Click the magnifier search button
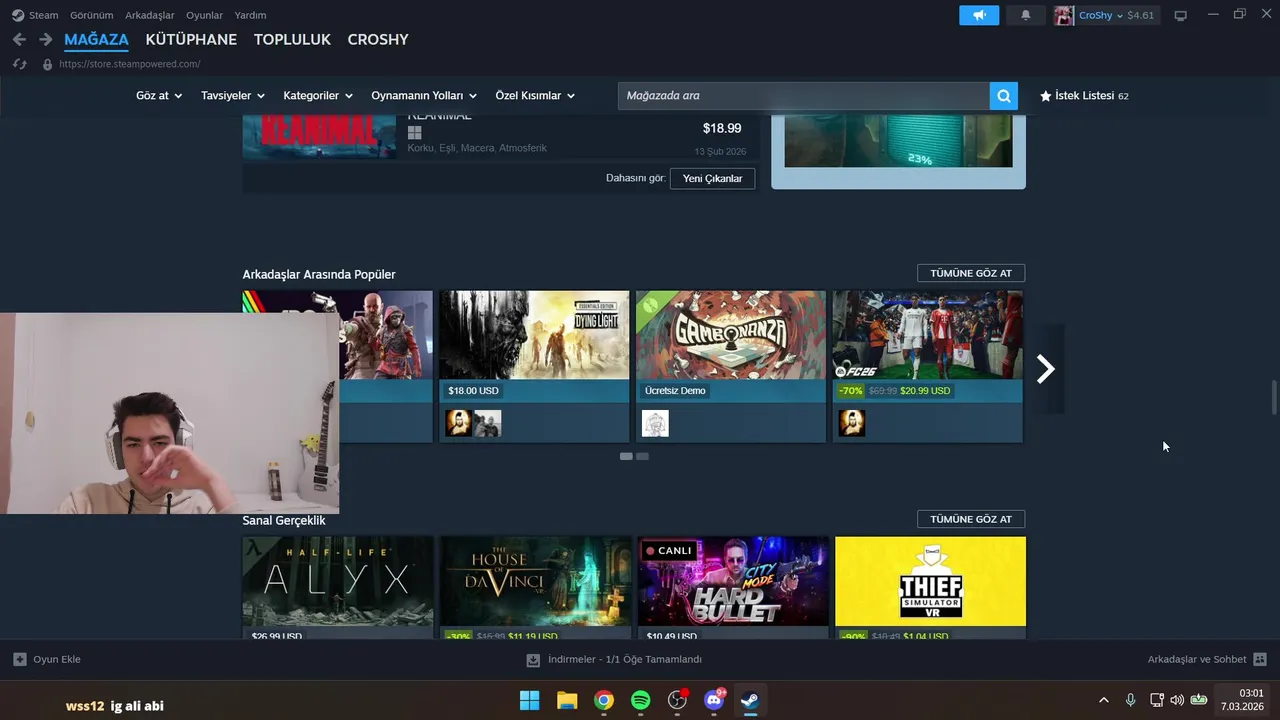Image resolution: width=1280 pixels, height=720 pixels. 1004,96
